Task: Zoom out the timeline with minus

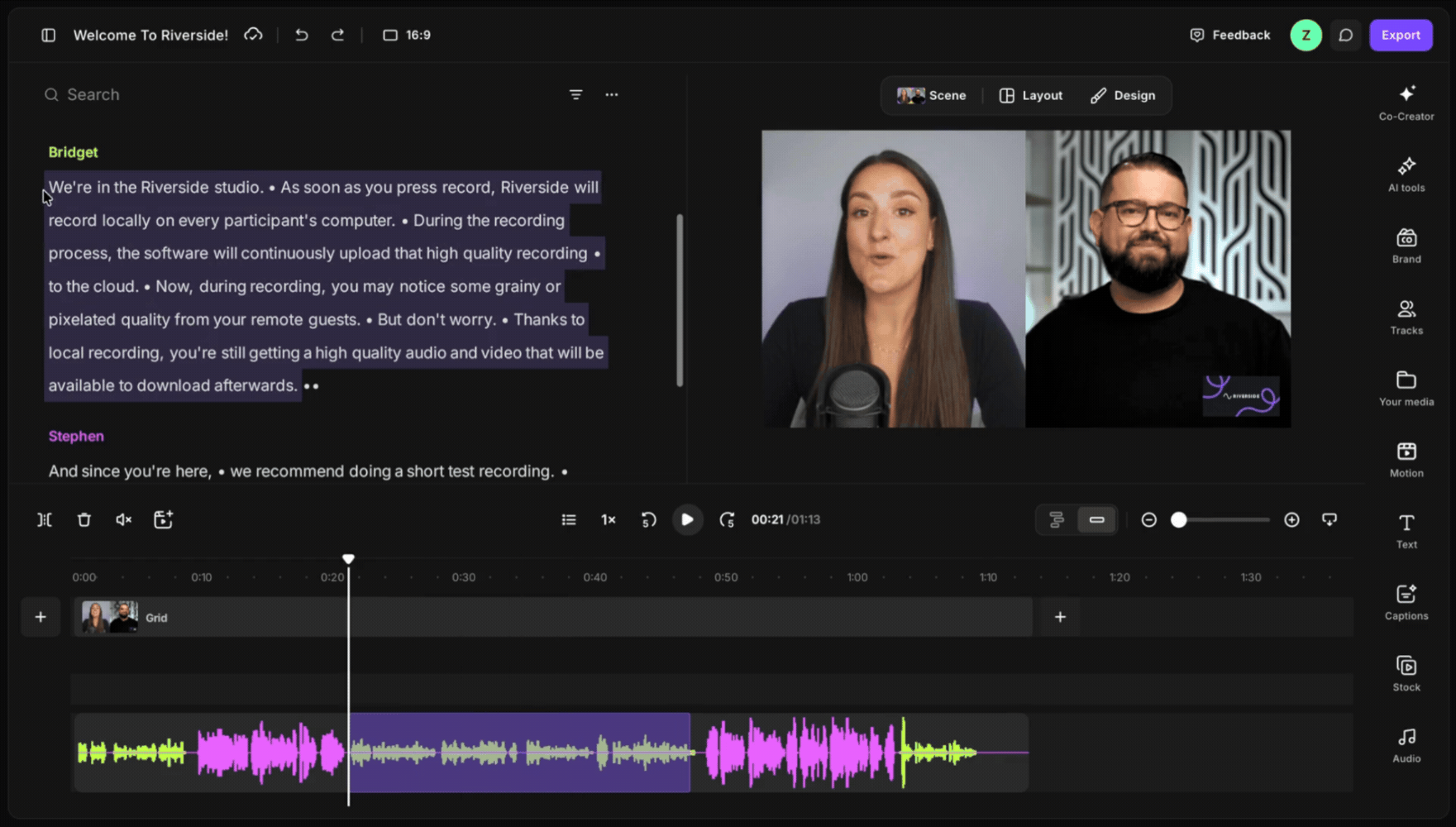Action: coord(1148,519)
